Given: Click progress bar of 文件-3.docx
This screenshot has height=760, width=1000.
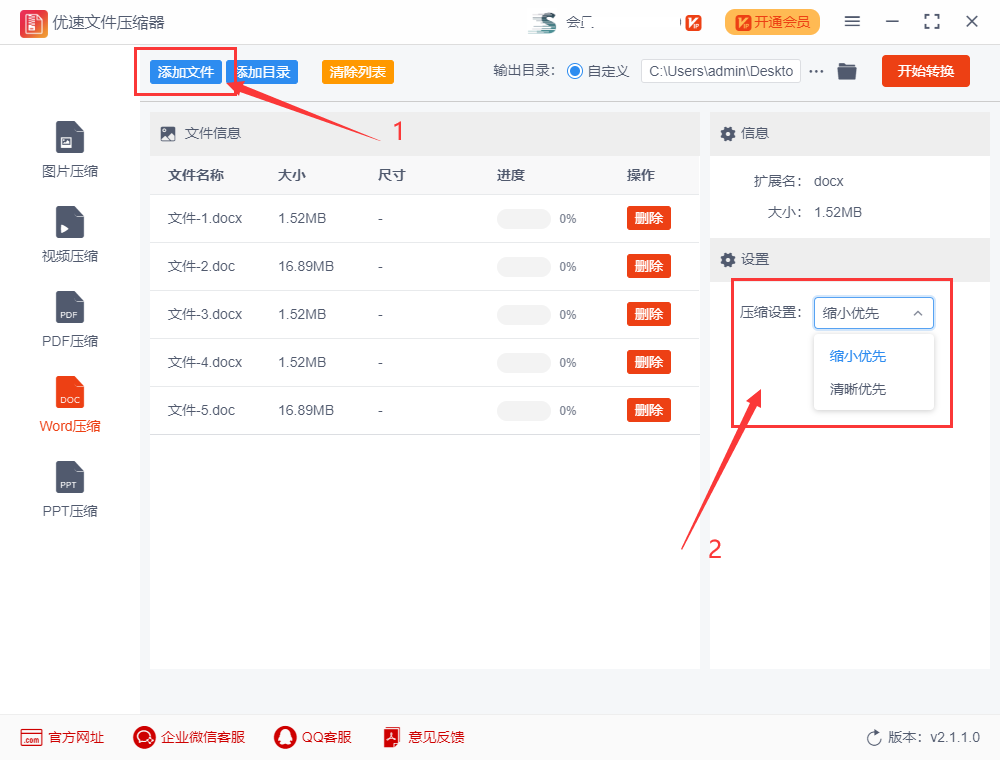Looking at the screenshot, I should (524, 314).
